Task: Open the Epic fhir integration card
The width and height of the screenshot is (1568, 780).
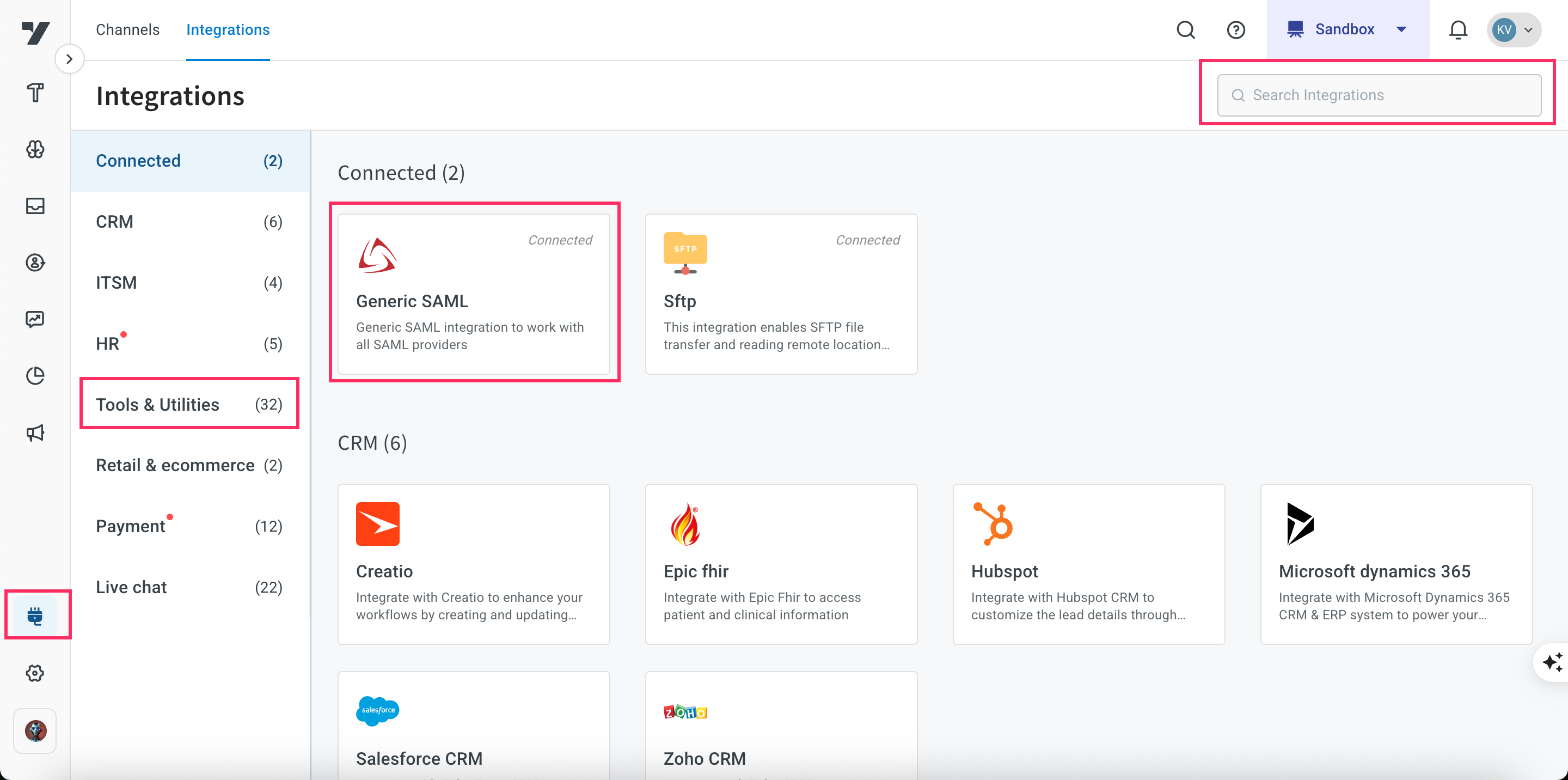Action: 781,564
